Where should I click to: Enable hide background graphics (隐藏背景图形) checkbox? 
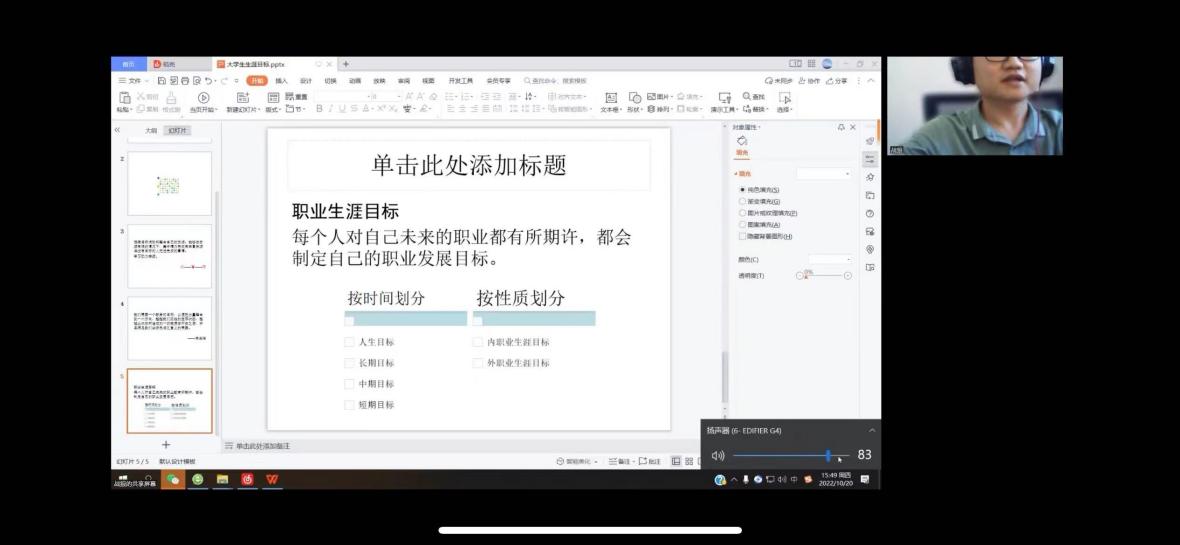[742, 236]
